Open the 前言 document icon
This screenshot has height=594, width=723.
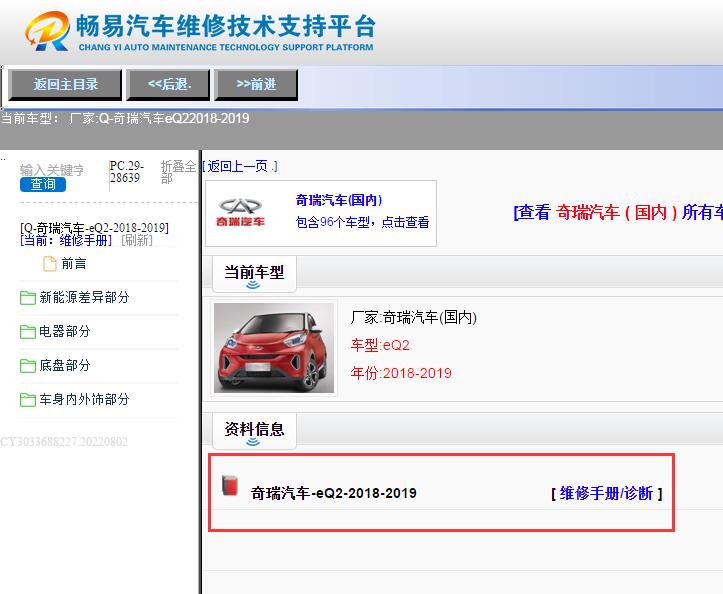pyautogui.click(x=50, y=264)
